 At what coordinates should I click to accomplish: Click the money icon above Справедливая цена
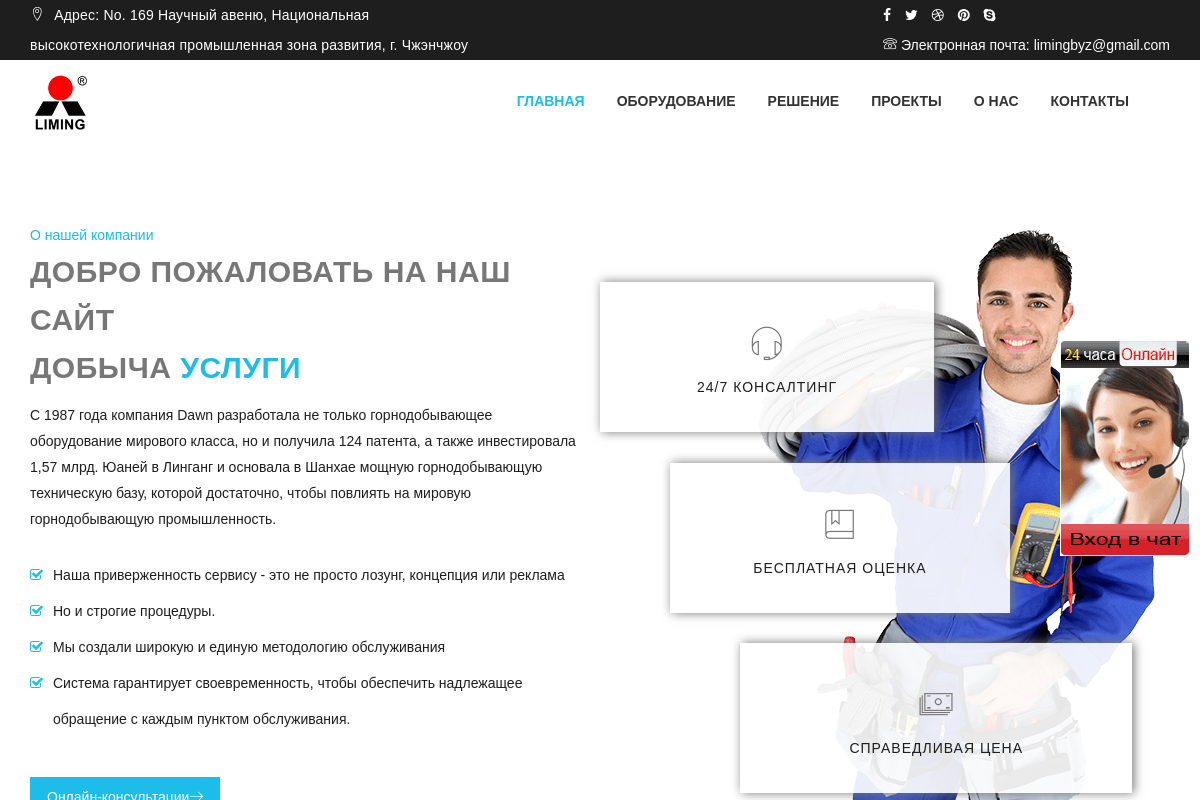(x=936, y=704)
